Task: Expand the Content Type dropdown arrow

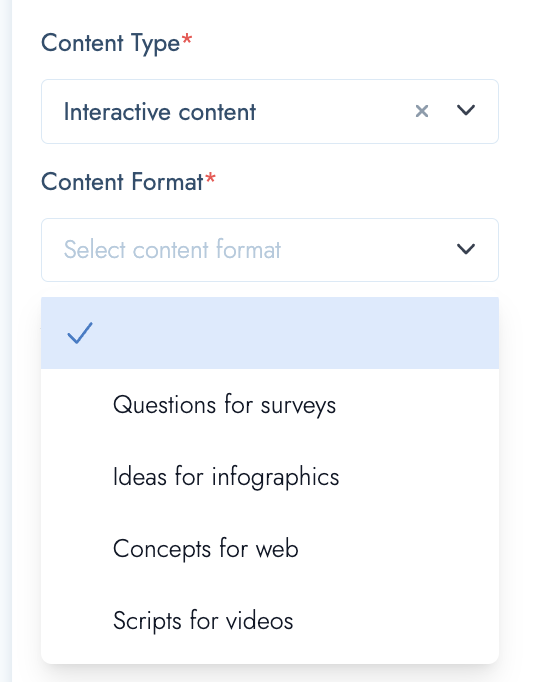Action: 466,110
